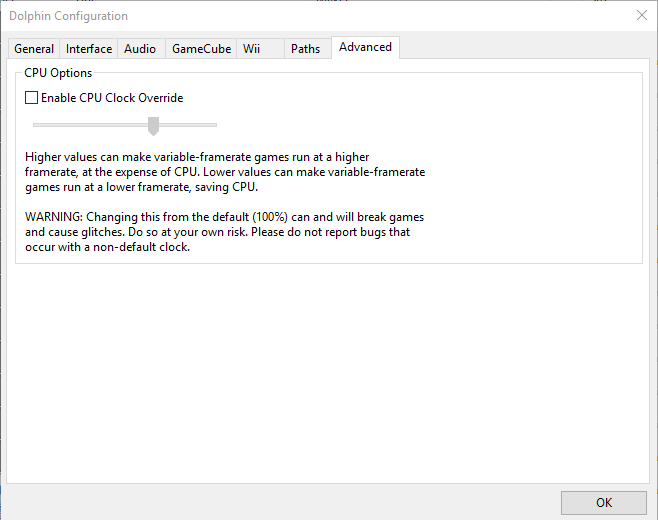Select the Audio tab
The width and height of the screenshot is (658, 520).
tap(141, 49)
